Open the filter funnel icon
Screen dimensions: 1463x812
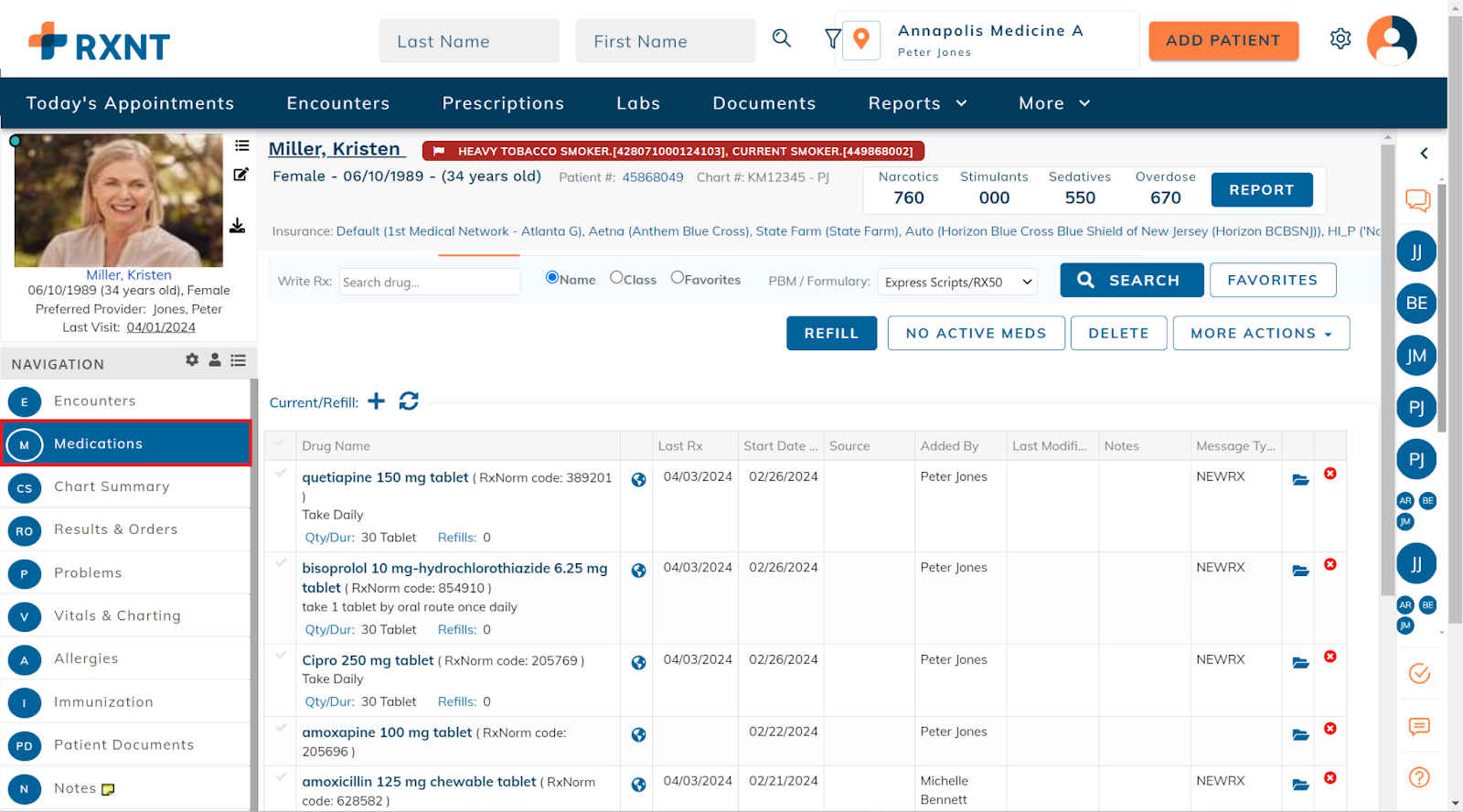[x=832, y=38]
